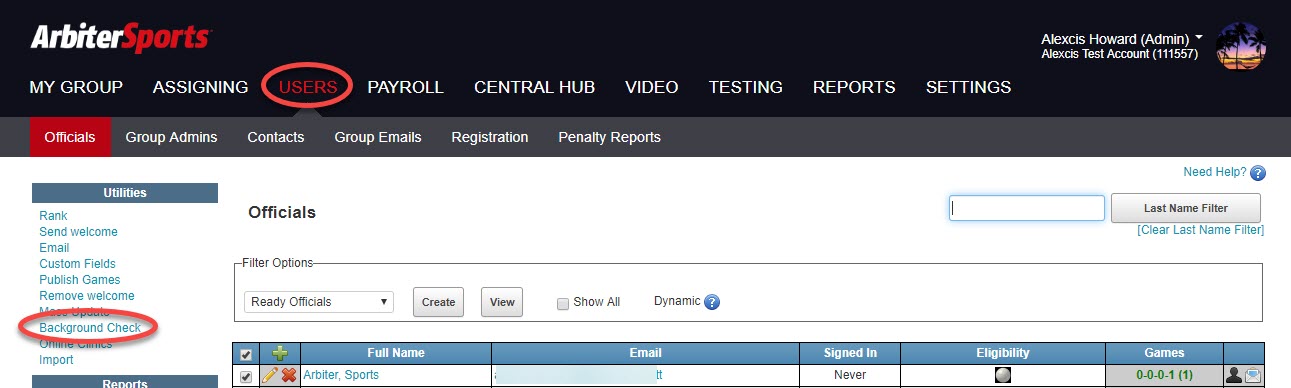Switch to the Group Admins tab
This screenshot has height=388, width=1291.
point(171,137)
